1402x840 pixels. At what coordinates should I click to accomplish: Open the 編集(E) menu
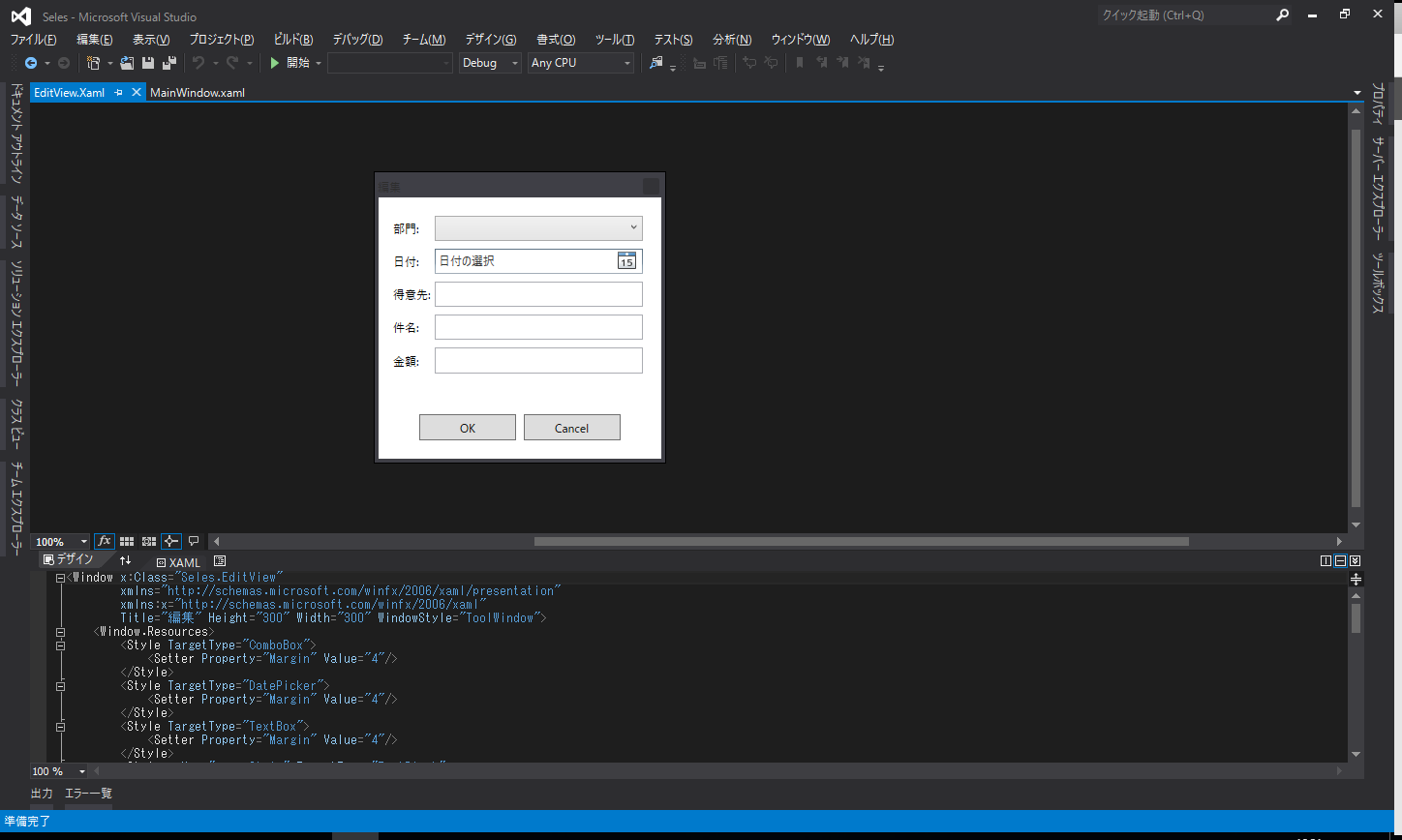point(95,40)
